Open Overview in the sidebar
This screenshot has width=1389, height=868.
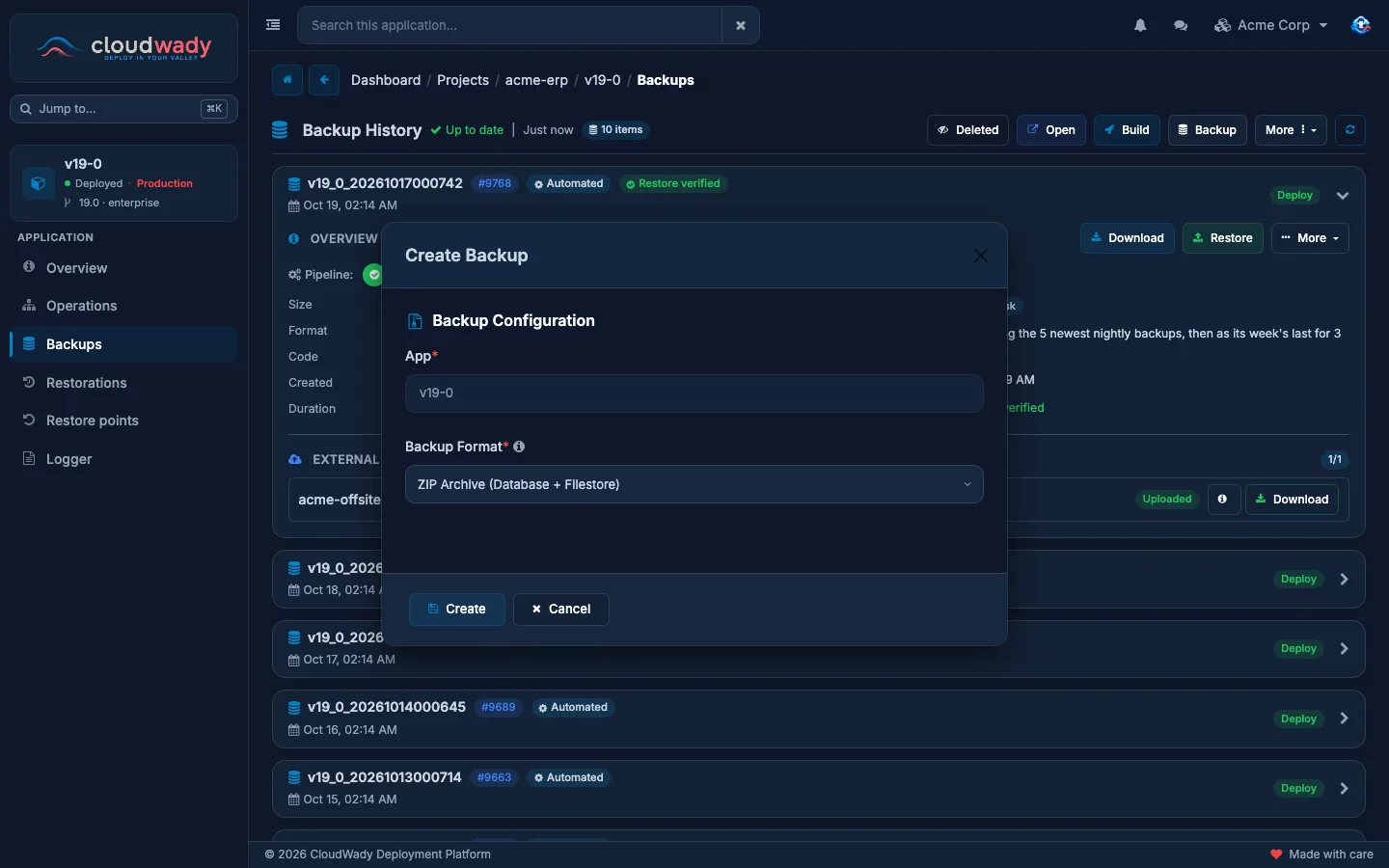(x=123, y=268)
